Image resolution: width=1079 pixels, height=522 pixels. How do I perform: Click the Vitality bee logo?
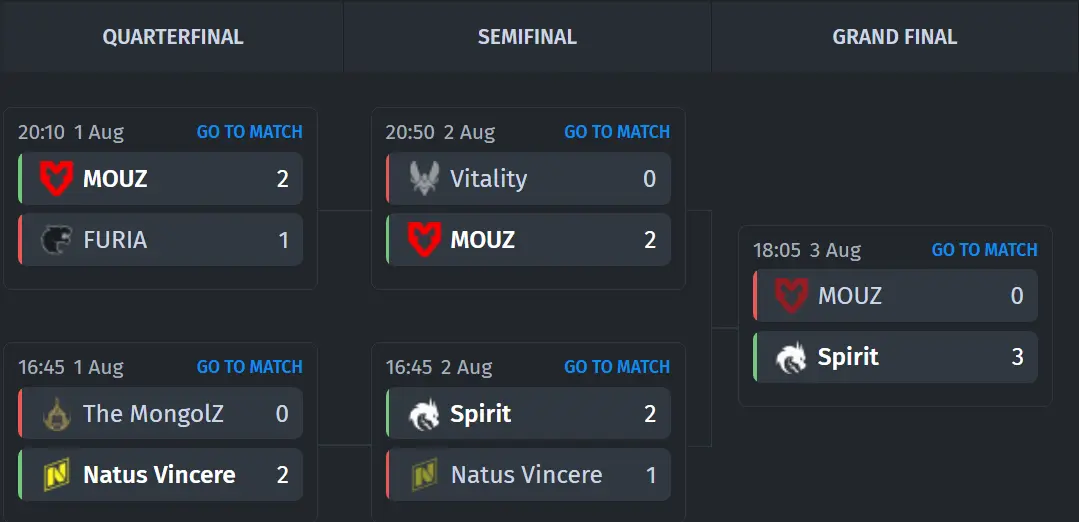coord(424,179)
